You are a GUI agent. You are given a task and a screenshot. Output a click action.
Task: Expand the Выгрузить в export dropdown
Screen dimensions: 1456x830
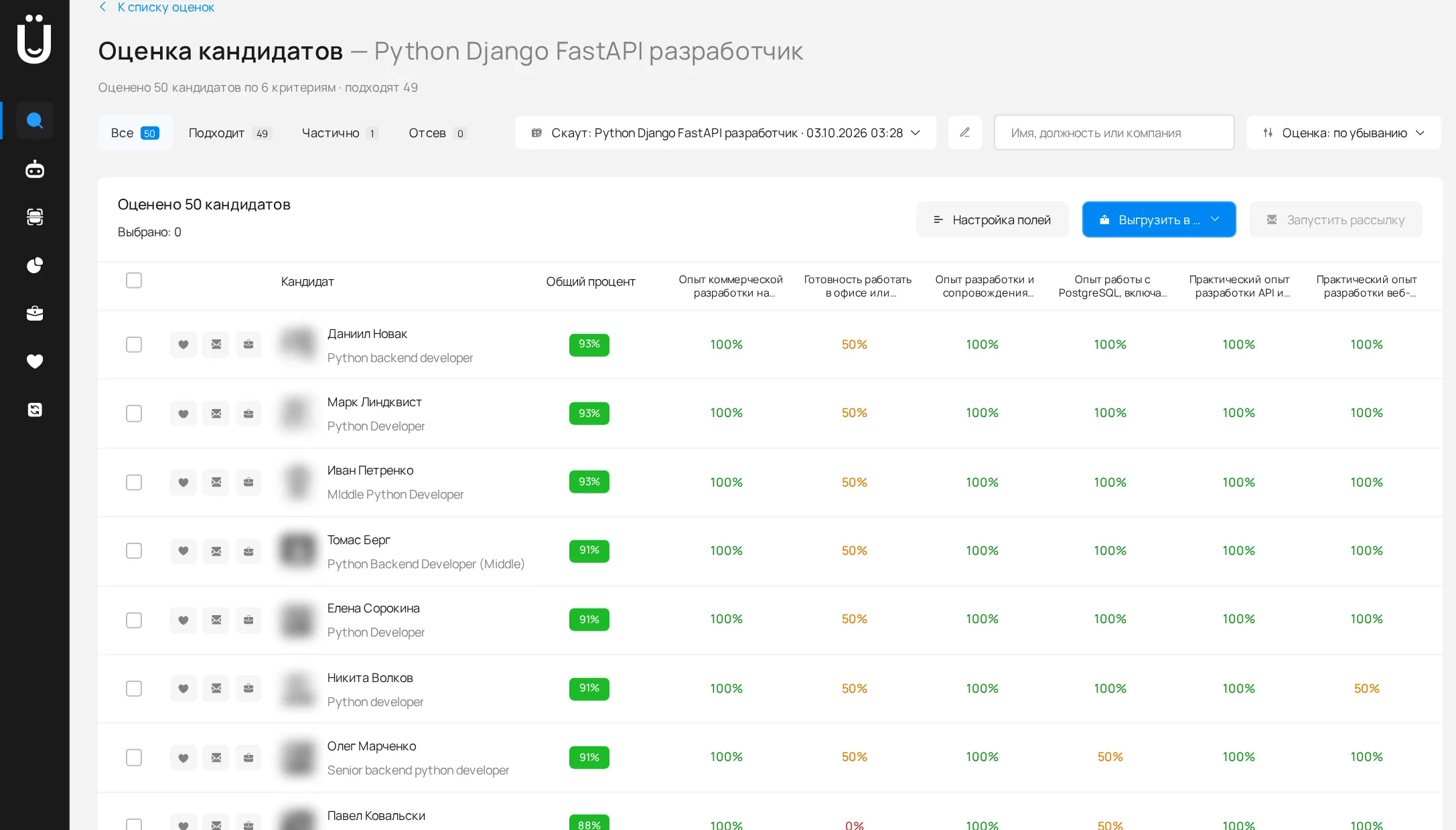click(x=1159, y=220)
